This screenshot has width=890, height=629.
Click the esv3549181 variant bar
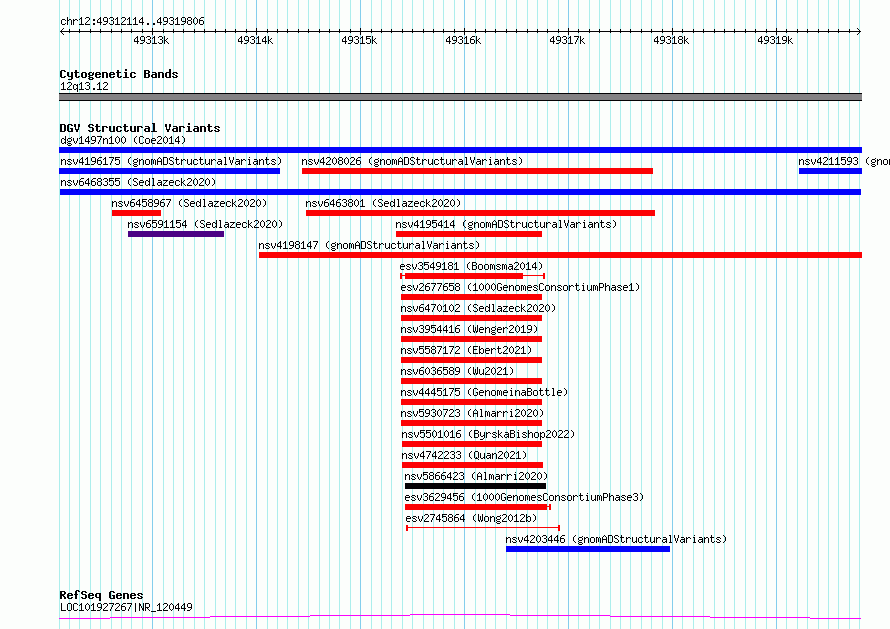click(x=472, y=276)
